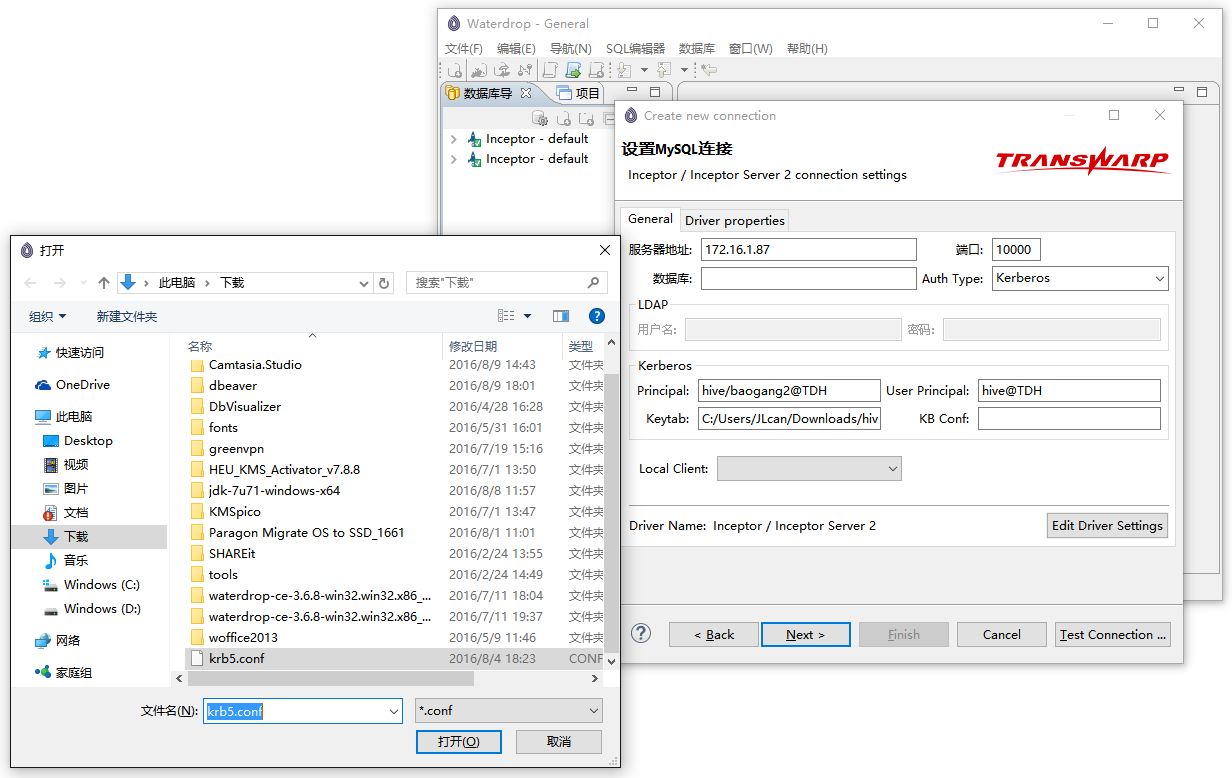1232x778 pixels.
Task: Open the 编辑(E) menu
Action: [x=516, y=48]
